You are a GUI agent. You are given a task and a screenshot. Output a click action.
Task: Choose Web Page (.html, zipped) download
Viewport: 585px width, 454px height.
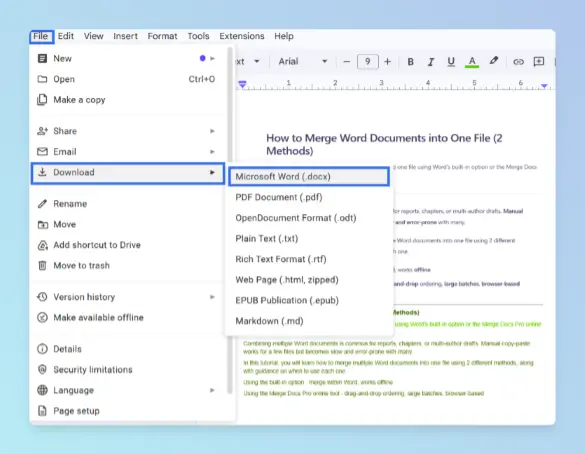[309, 280]
